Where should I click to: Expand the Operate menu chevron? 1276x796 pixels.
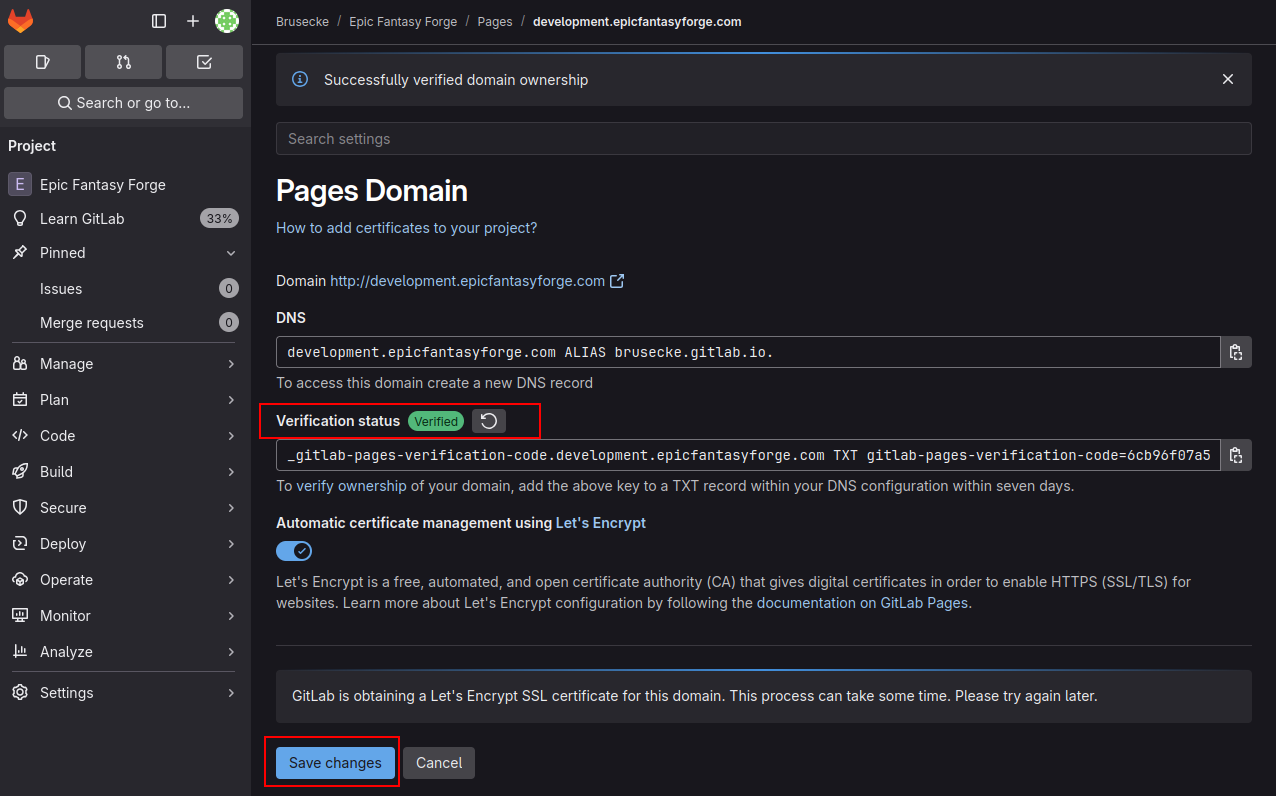(231, 580)
